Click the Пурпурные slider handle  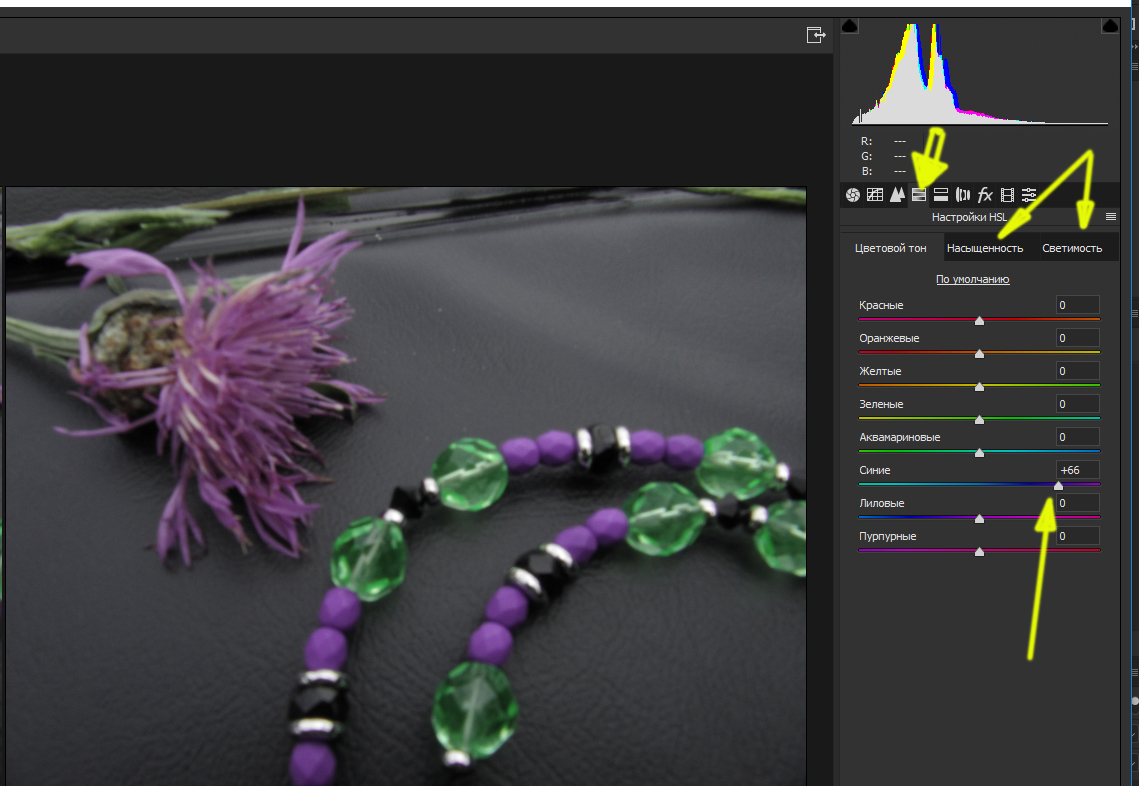[x=979, y=552]
